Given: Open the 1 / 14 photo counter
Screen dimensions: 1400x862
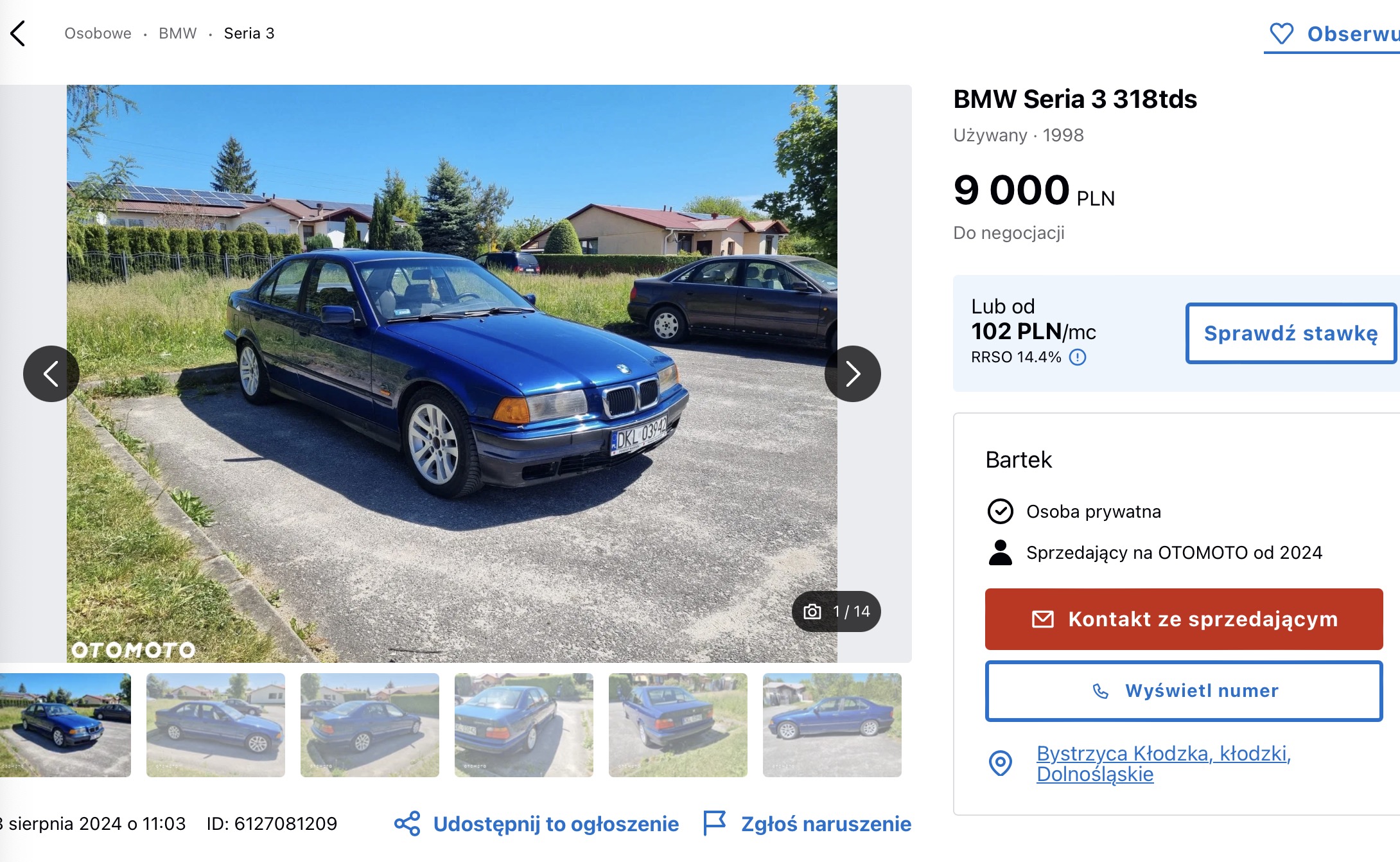Looking at the screenshot, I should (x=837, y=611).
